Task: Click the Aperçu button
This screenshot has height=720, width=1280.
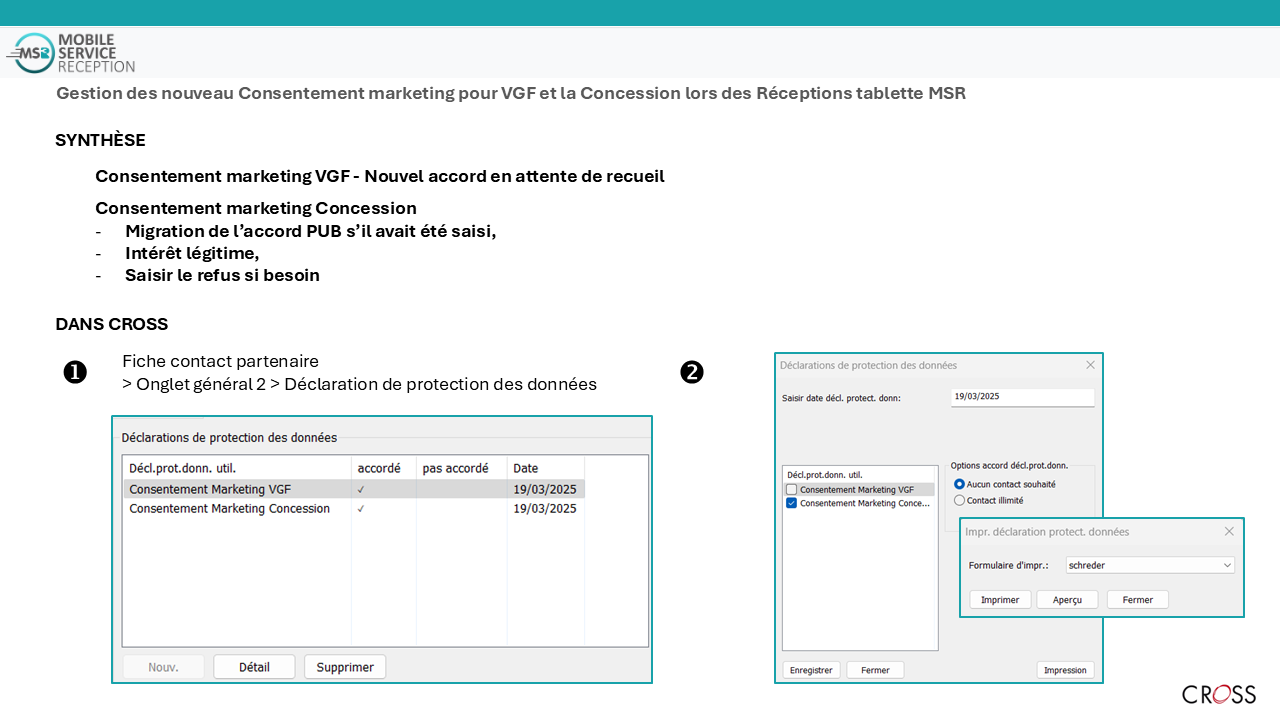Action: [x=1067, y=600]
